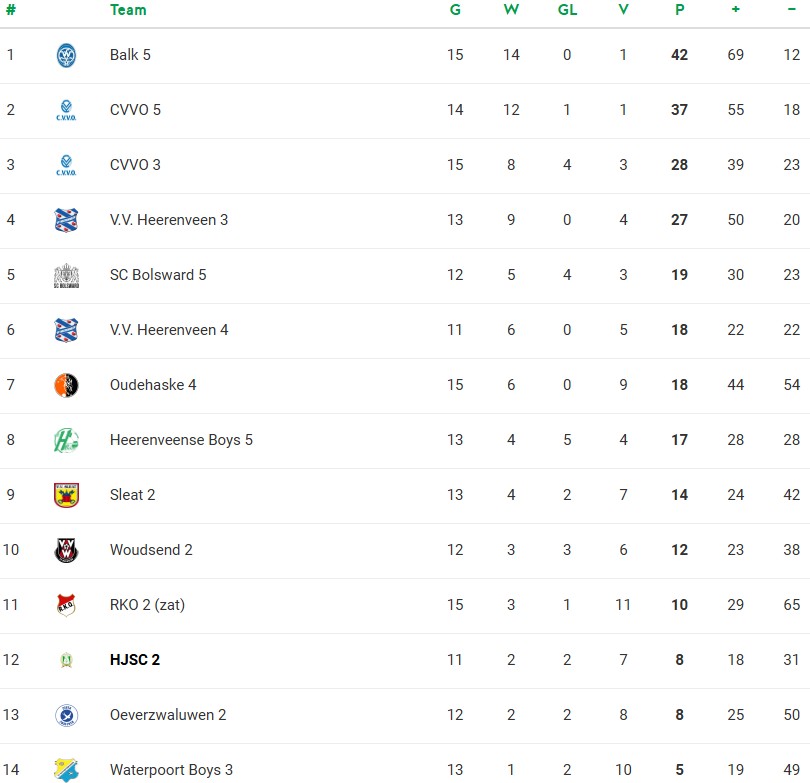Viewport: 810px width, 783px height.
Task: Click the Woudsend 2 club logo
Action: [x=66, y=550]
